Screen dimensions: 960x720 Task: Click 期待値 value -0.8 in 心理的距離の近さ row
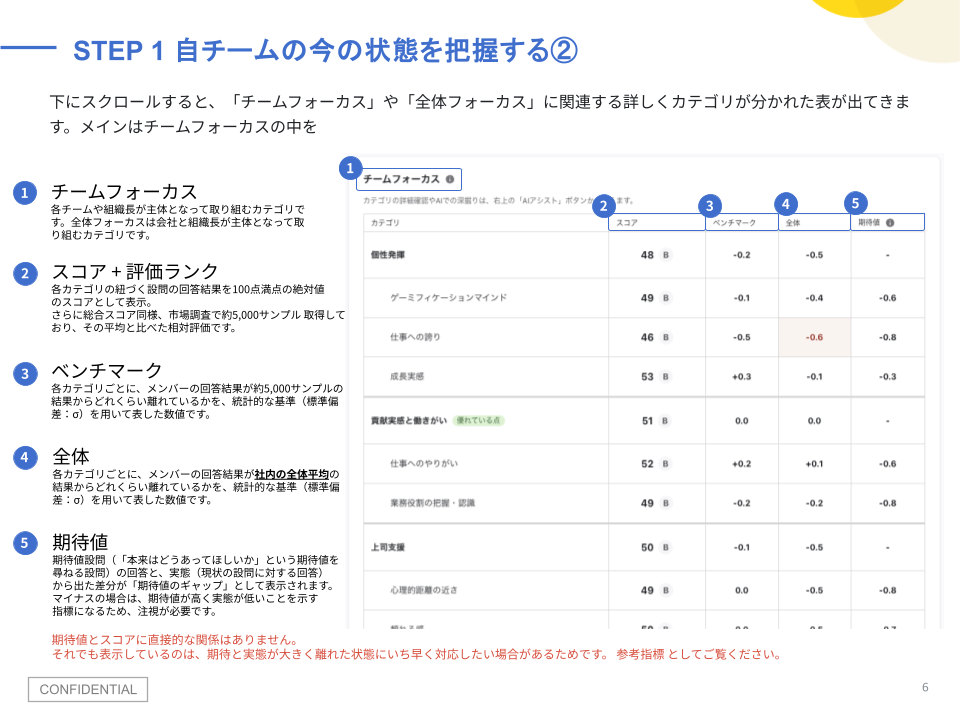tap(887, 590)
